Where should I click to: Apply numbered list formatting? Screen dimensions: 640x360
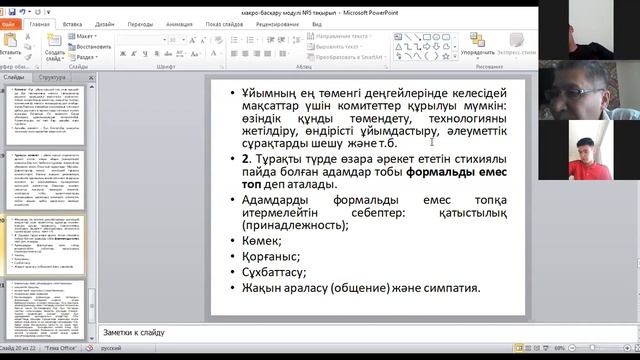[251, 40]
